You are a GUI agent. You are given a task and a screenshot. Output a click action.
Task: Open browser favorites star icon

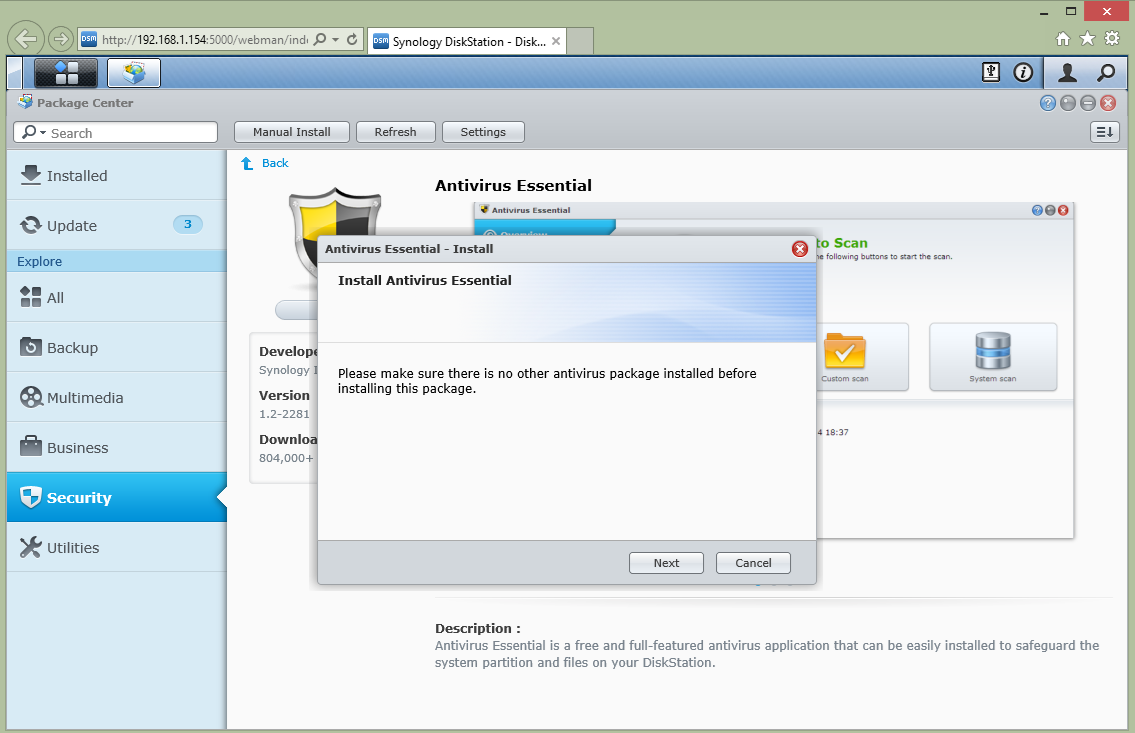click(1087, 38)
